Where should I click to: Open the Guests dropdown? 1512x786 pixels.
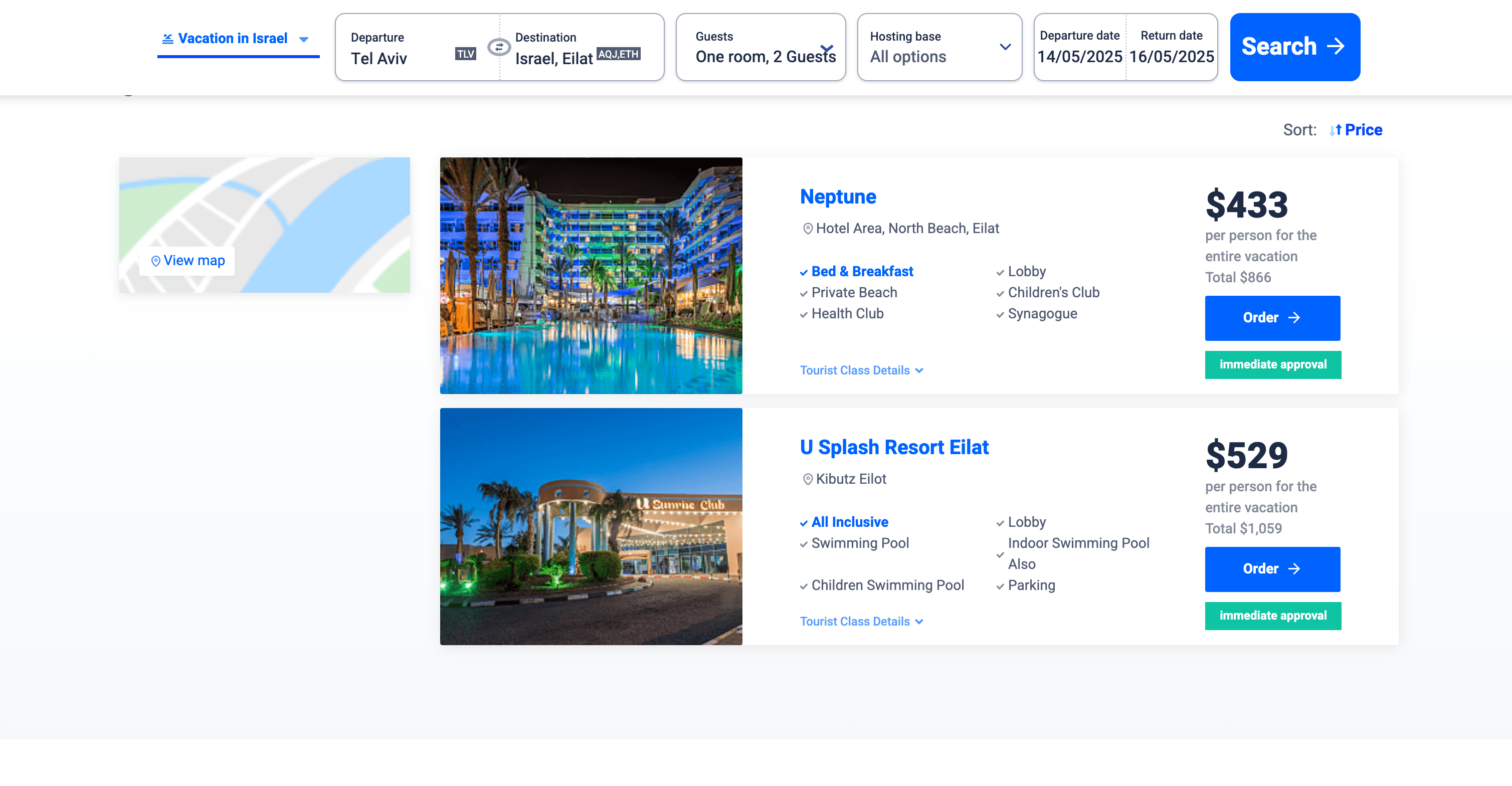(x=760, y=47)
